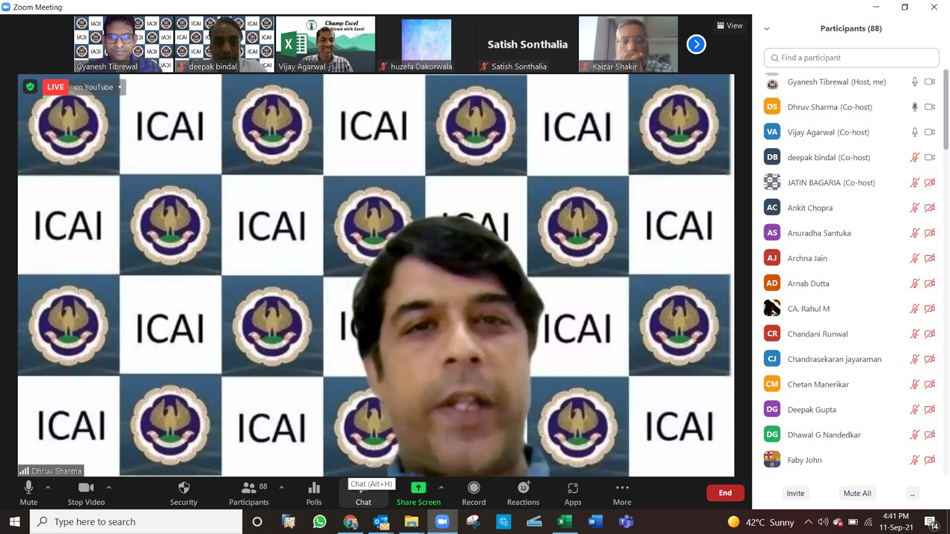Open WhatsApp from the taskbar
The image size is (950, 534).
tap(319, 521)
